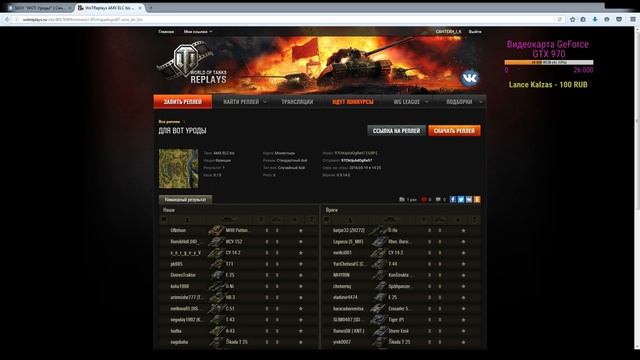Click the Ссылка на реплей button
This screenshot has width=640, height=360.
pos(396,131)
